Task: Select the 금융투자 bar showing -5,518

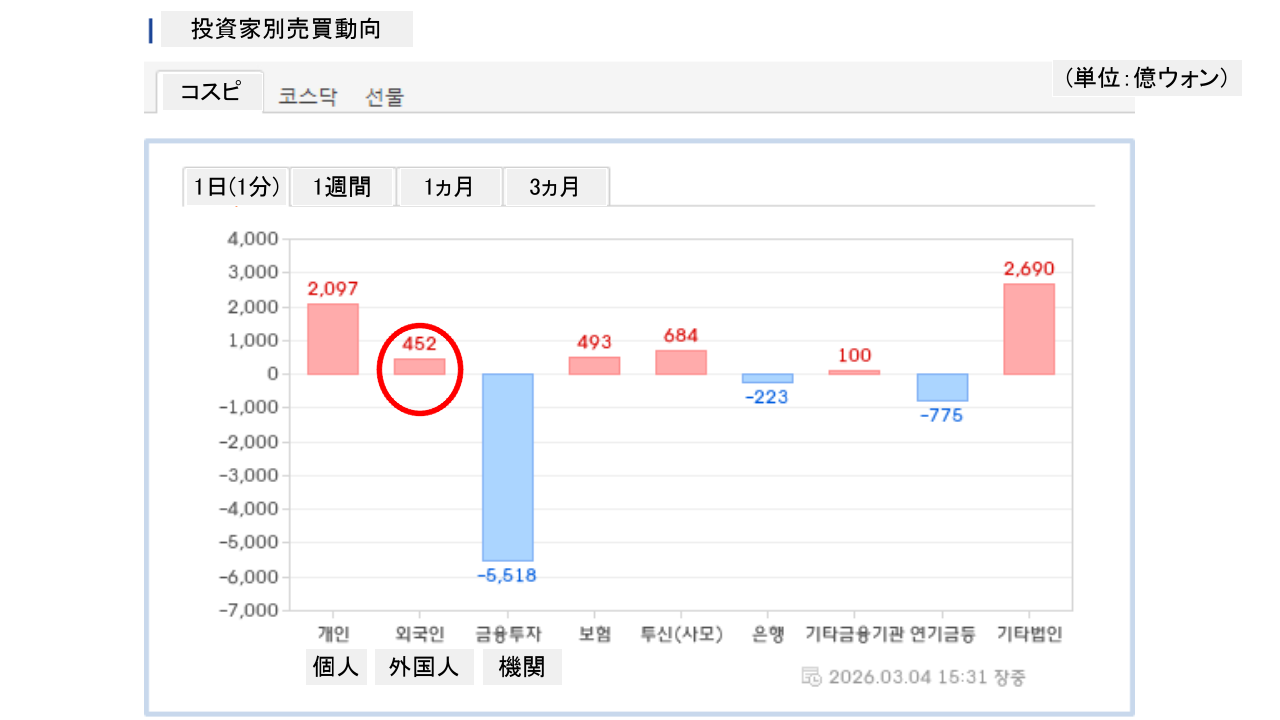Action: click(508, 466)
